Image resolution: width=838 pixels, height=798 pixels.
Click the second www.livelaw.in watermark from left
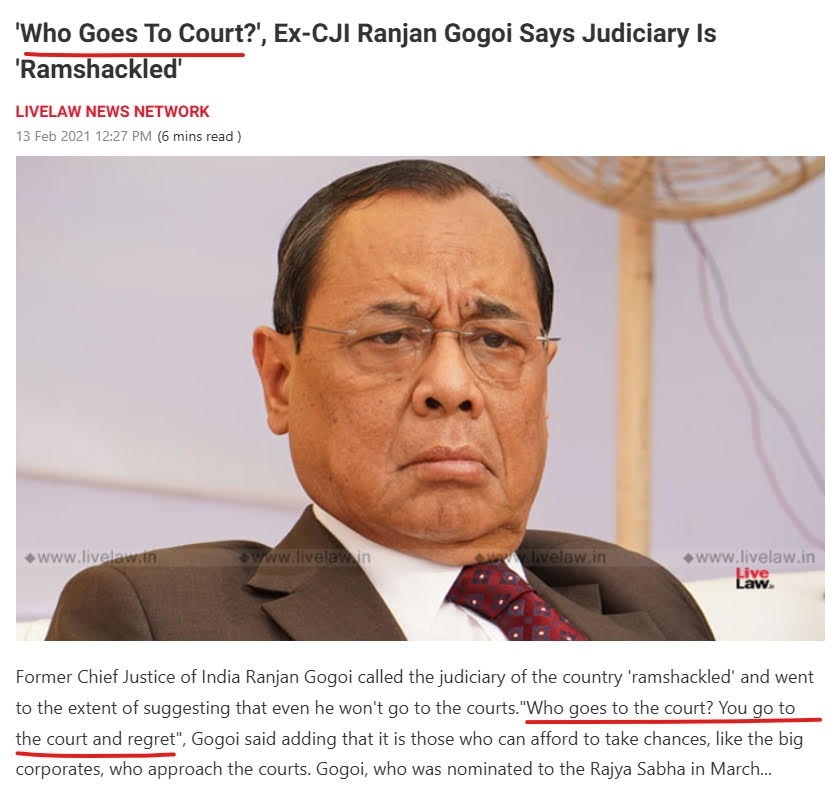(305, 557)
